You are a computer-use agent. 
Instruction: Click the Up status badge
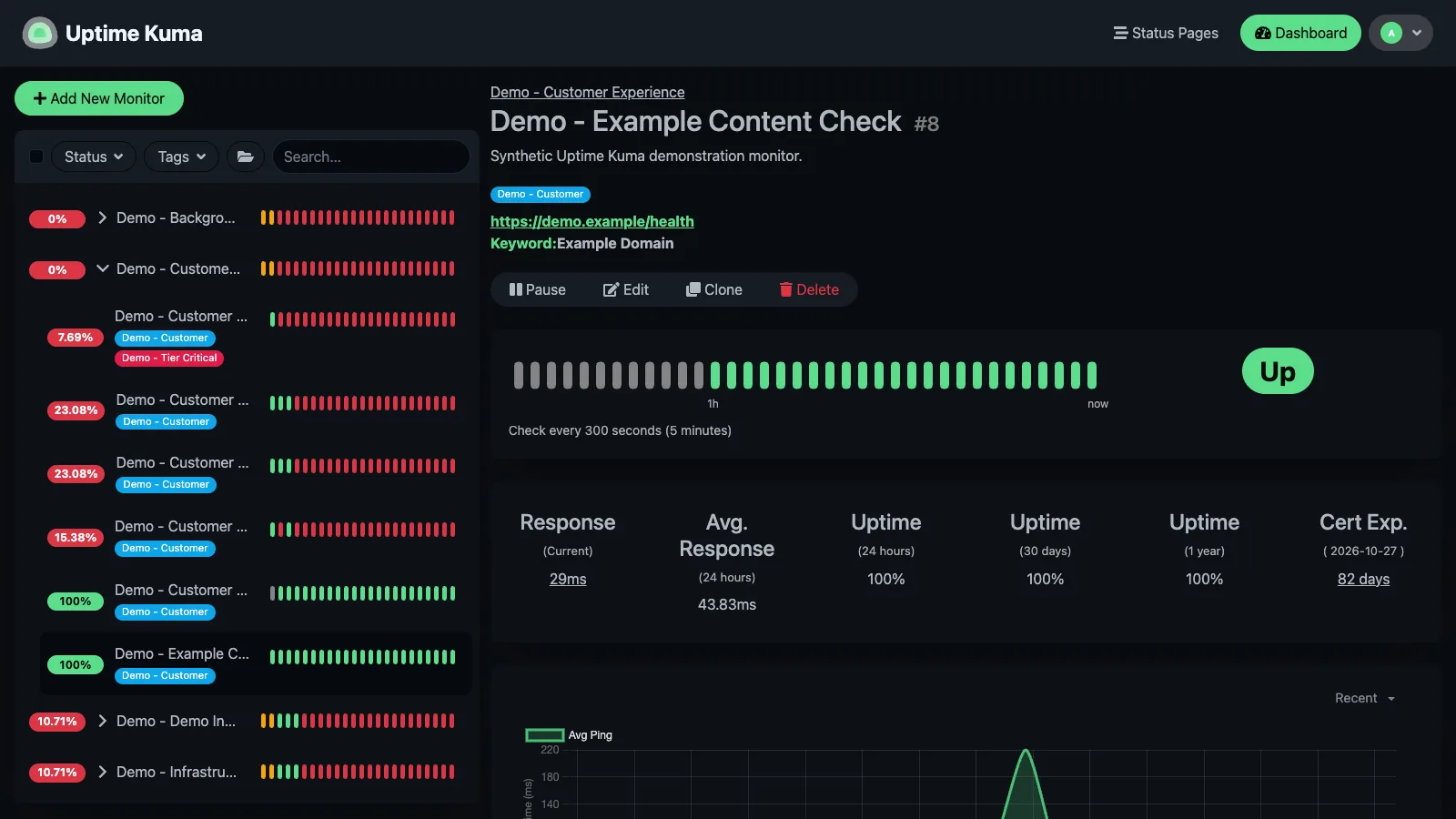(x=1278, y=371)
